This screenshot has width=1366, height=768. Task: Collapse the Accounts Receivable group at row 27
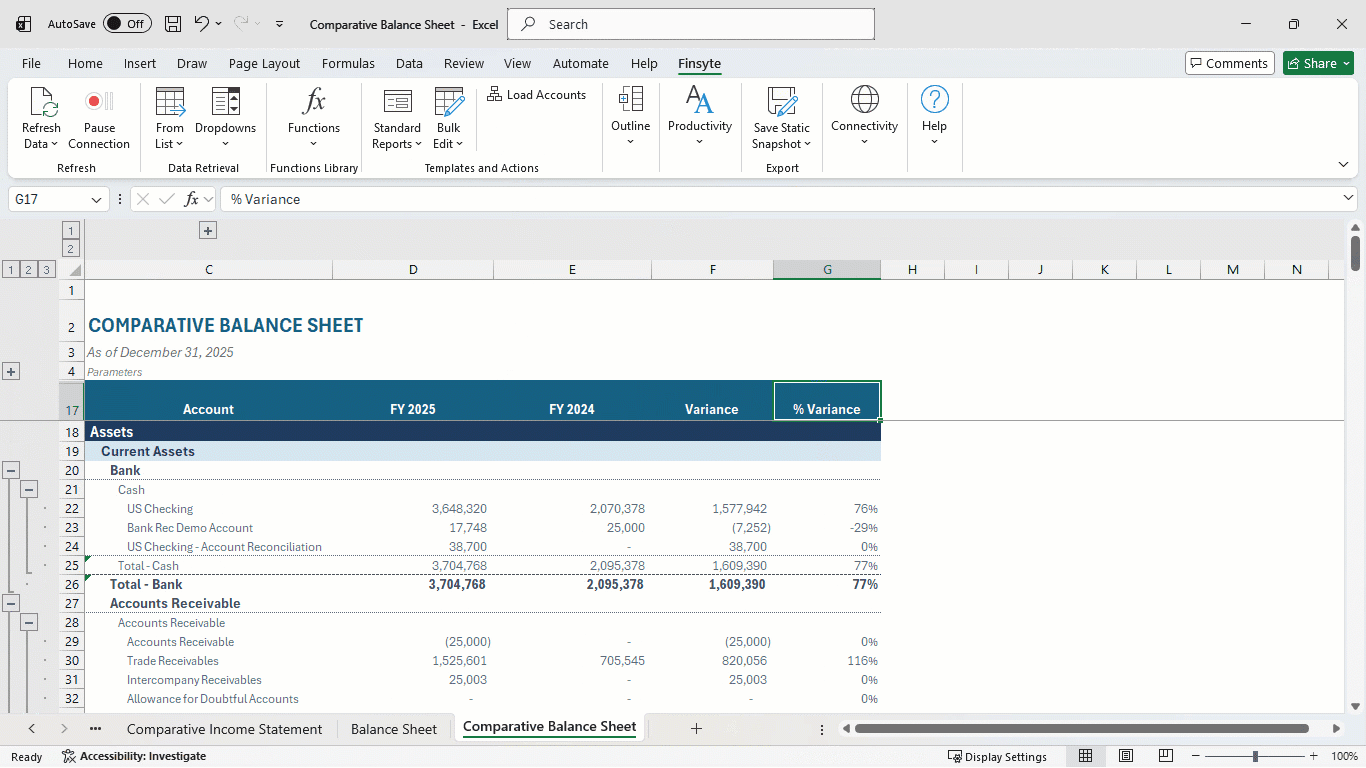tap(11, 603)
